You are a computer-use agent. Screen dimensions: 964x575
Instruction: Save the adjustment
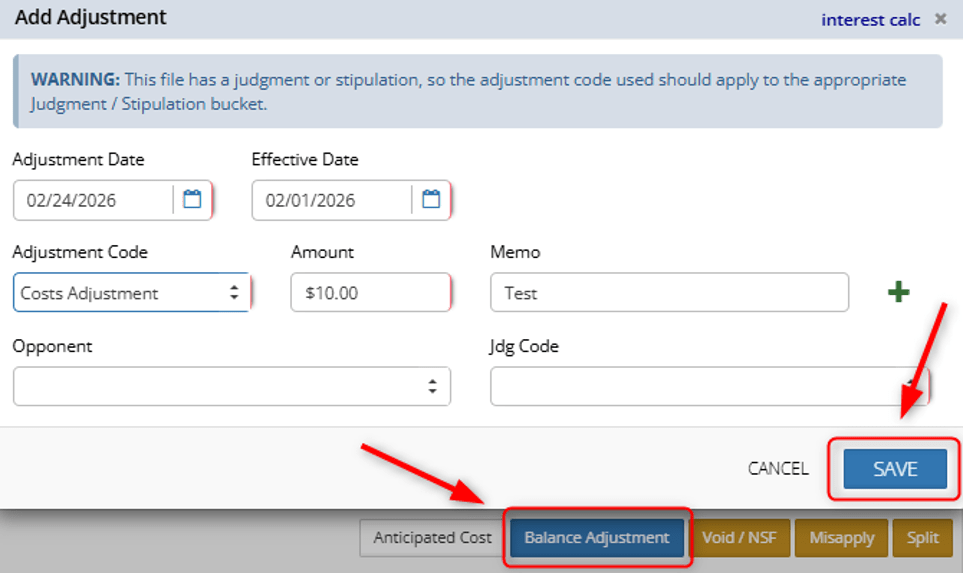[x=895, y=469]
